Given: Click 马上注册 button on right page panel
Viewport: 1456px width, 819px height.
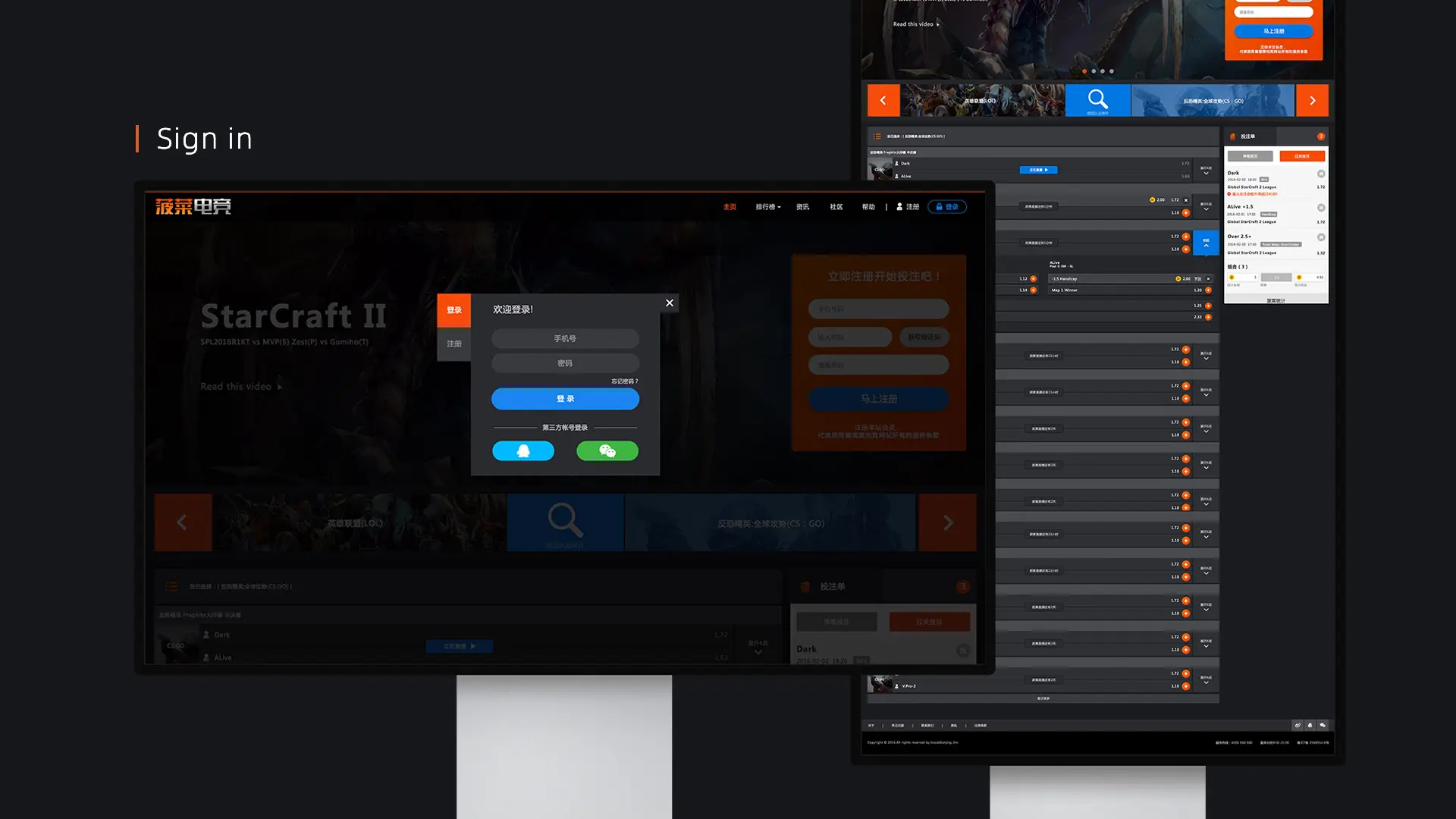Looking at the screenshot, I should click(1273, 31).
